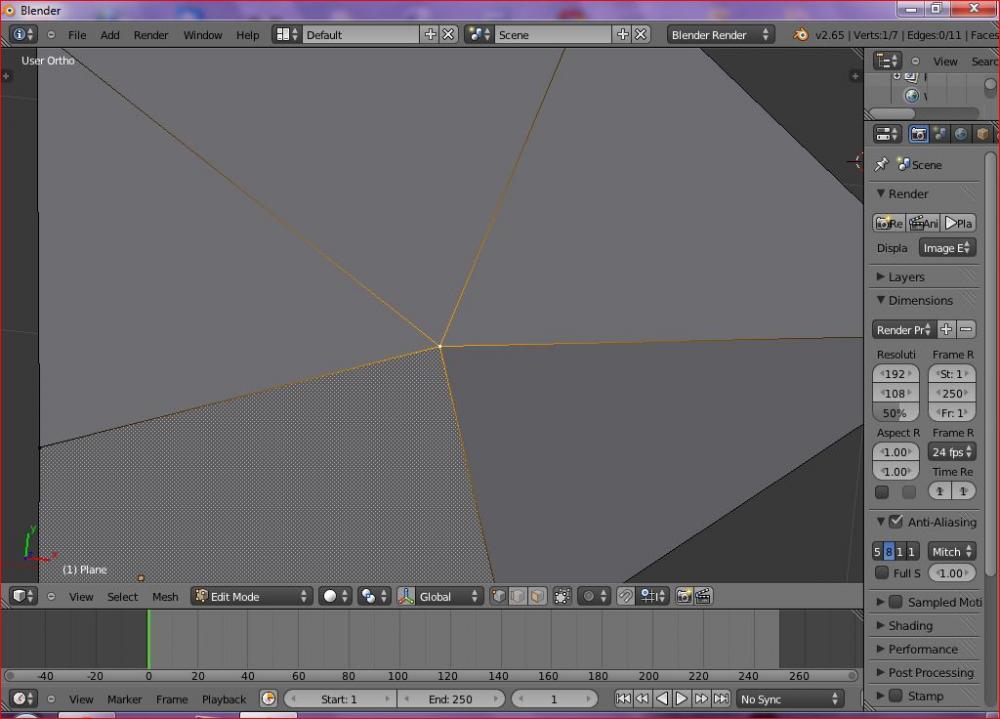This screenshot has width=1000, height=719.
Task: Open the Add menu
Action: 110,34
